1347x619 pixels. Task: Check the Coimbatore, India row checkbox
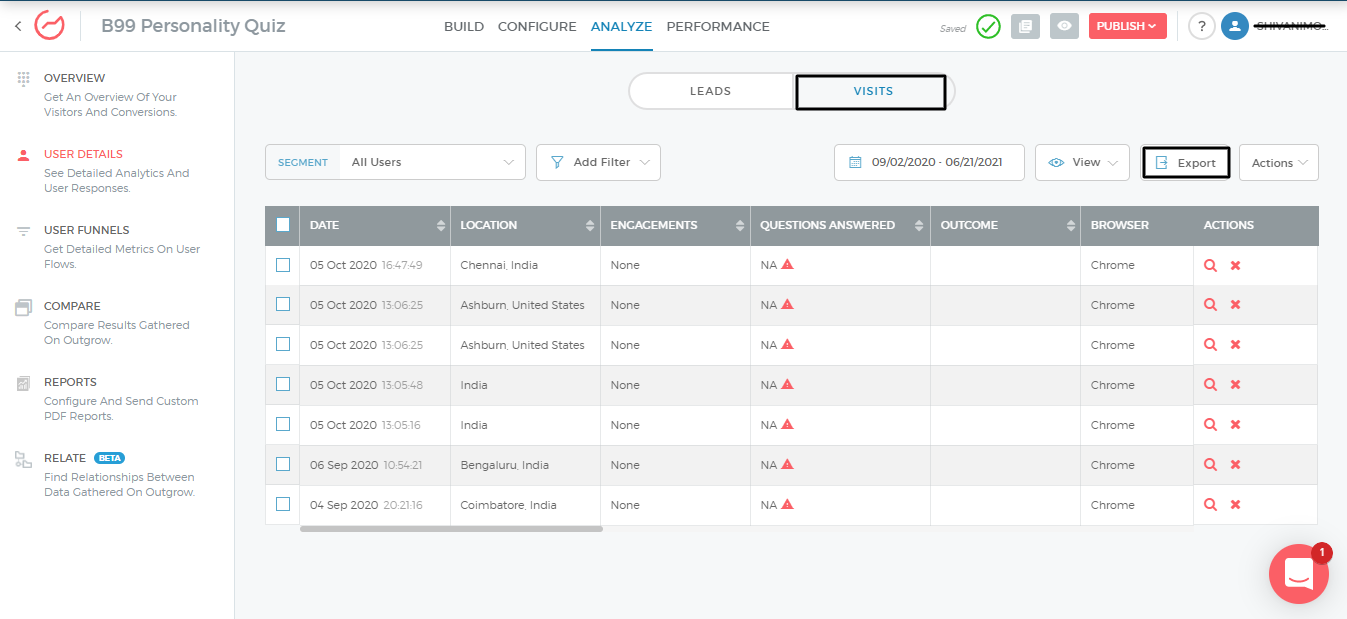tap(283, 504)
